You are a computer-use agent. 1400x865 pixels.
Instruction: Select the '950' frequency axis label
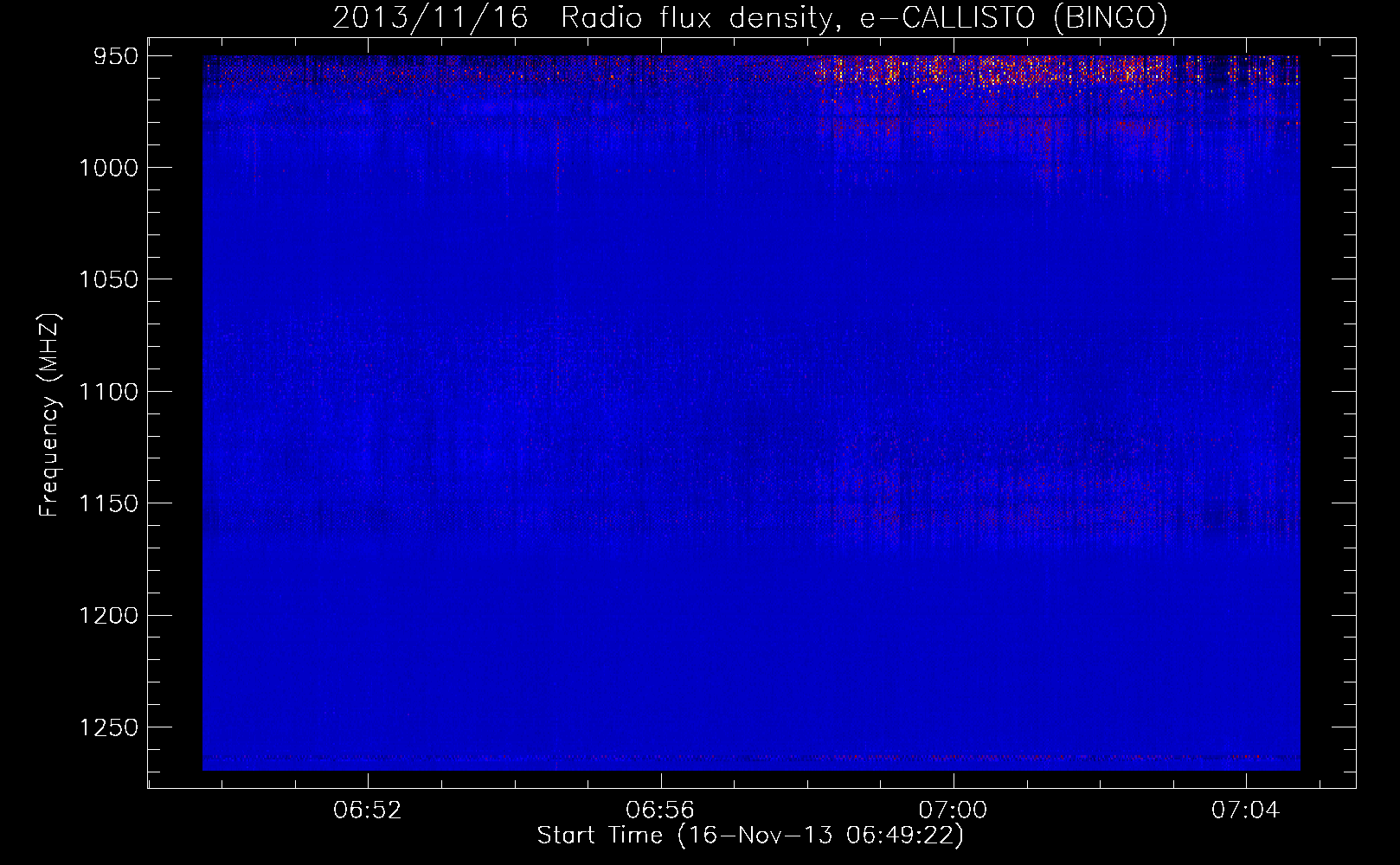tap(117, 56)
